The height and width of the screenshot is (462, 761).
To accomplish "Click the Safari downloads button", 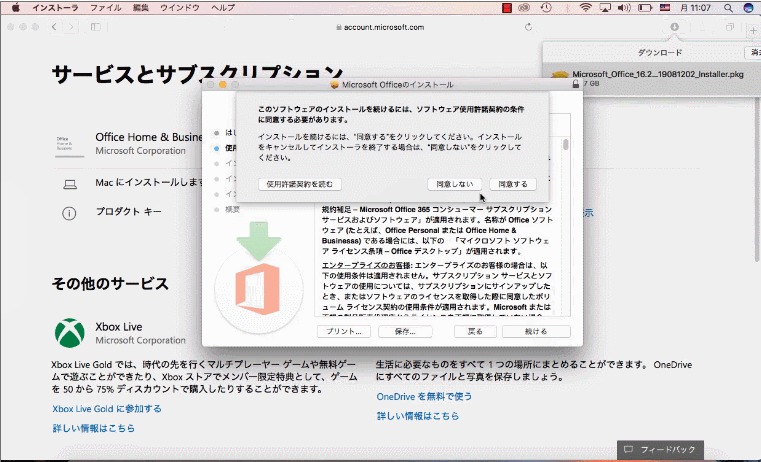I will click(x=675, y=27).
